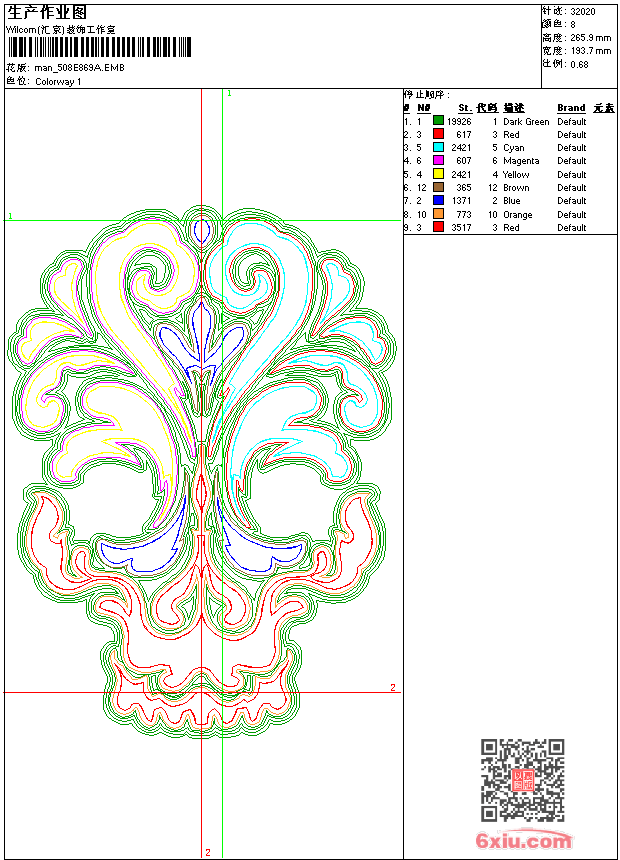Click the Dark Green color swatch
Image resolution: width=620 pixels, height=860 pixels.
pos(438,121)
